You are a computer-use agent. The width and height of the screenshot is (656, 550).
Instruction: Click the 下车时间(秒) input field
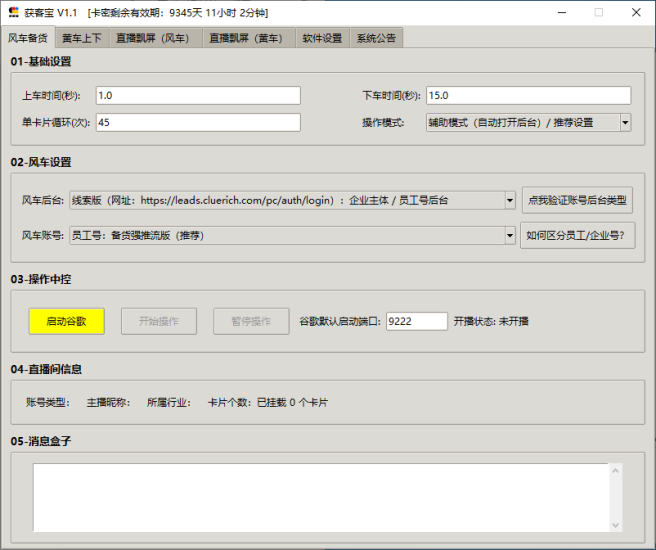(528, 95)
